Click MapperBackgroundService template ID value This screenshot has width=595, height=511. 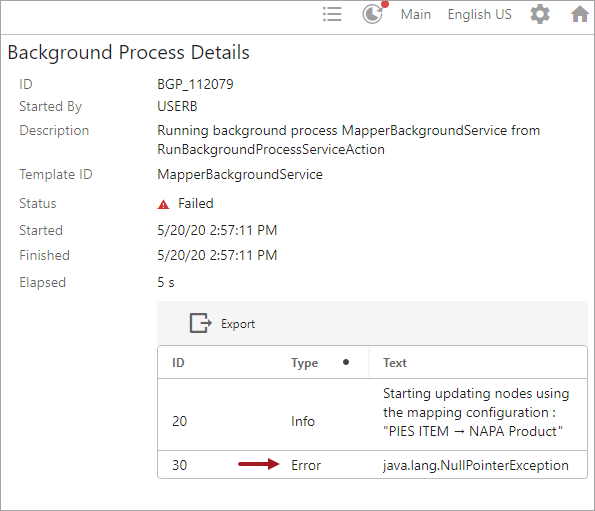click(x=240, y=175)
